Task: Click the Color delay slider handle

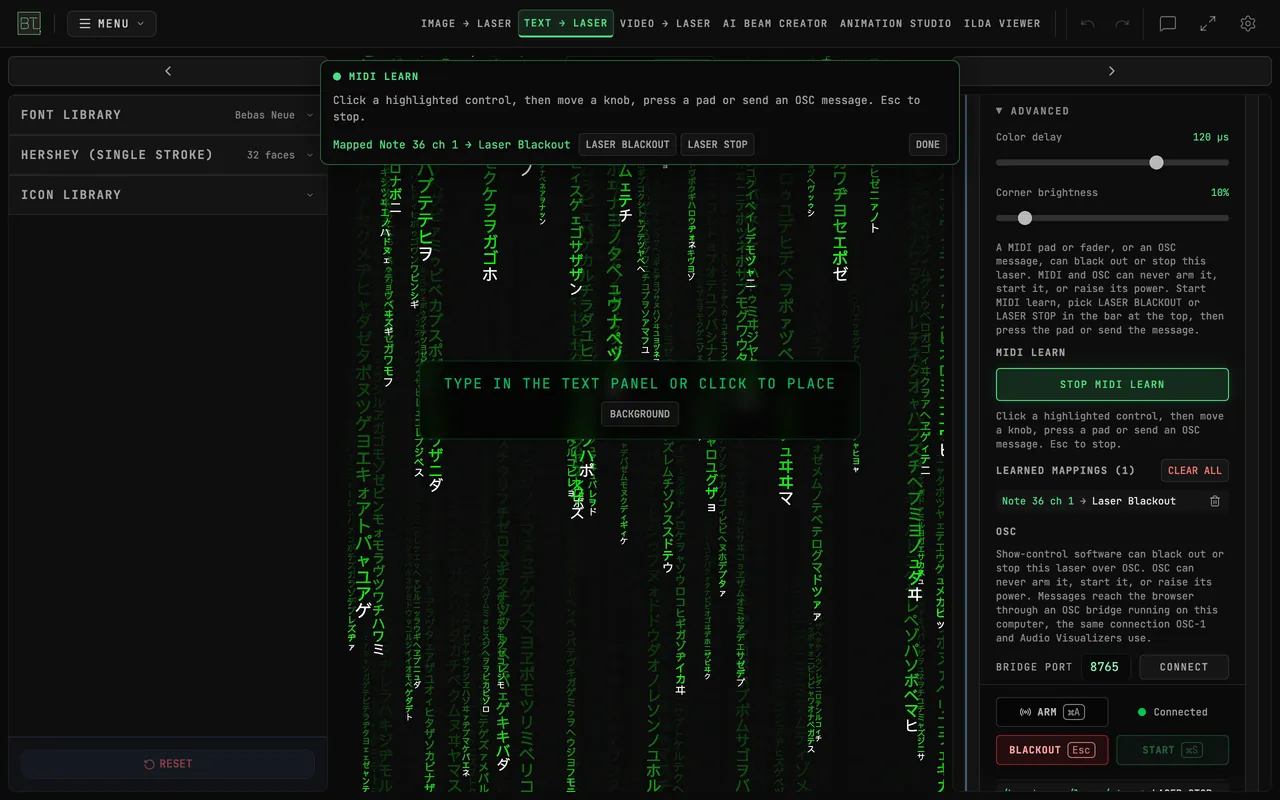Action: click(1156, 162)
